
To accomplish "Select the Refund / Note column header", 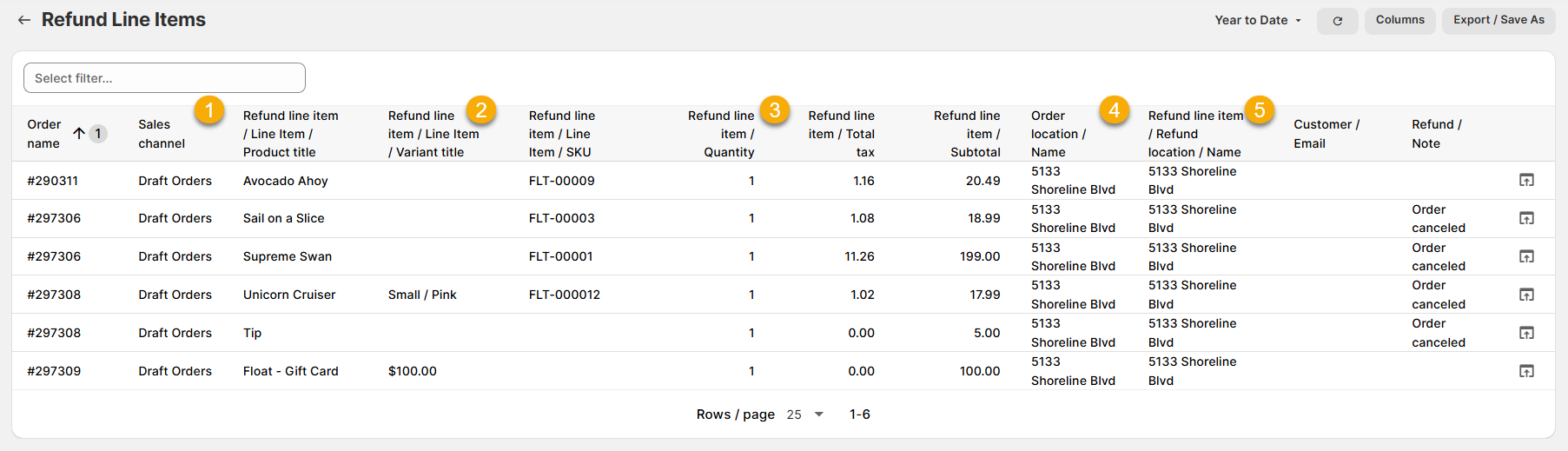I will pyautogui.click(x=1436, y=134).
